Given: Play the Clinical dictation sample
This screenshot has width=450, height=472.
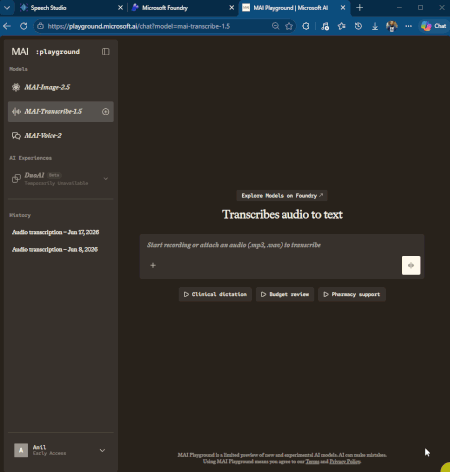Looking at the screenshot, I should pyautogui.click(x=215, y=294).
